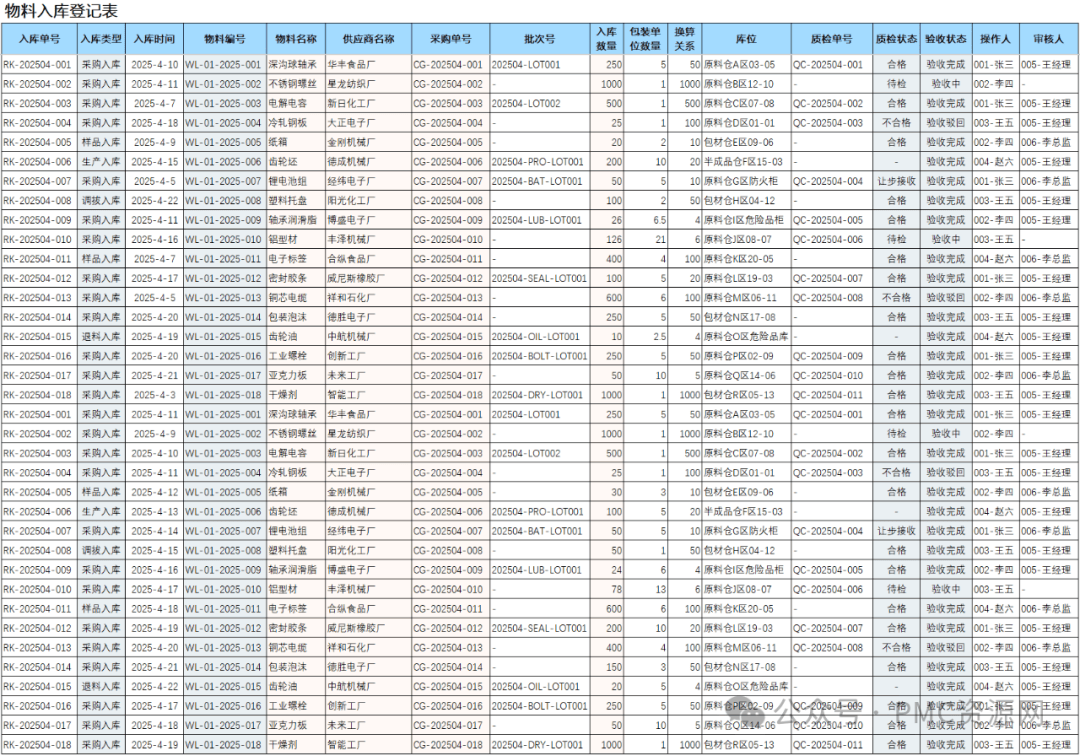Click the date cell 2025-4-12
The height and width of the screenshot is (756, 1080).
tap(154, 492)
